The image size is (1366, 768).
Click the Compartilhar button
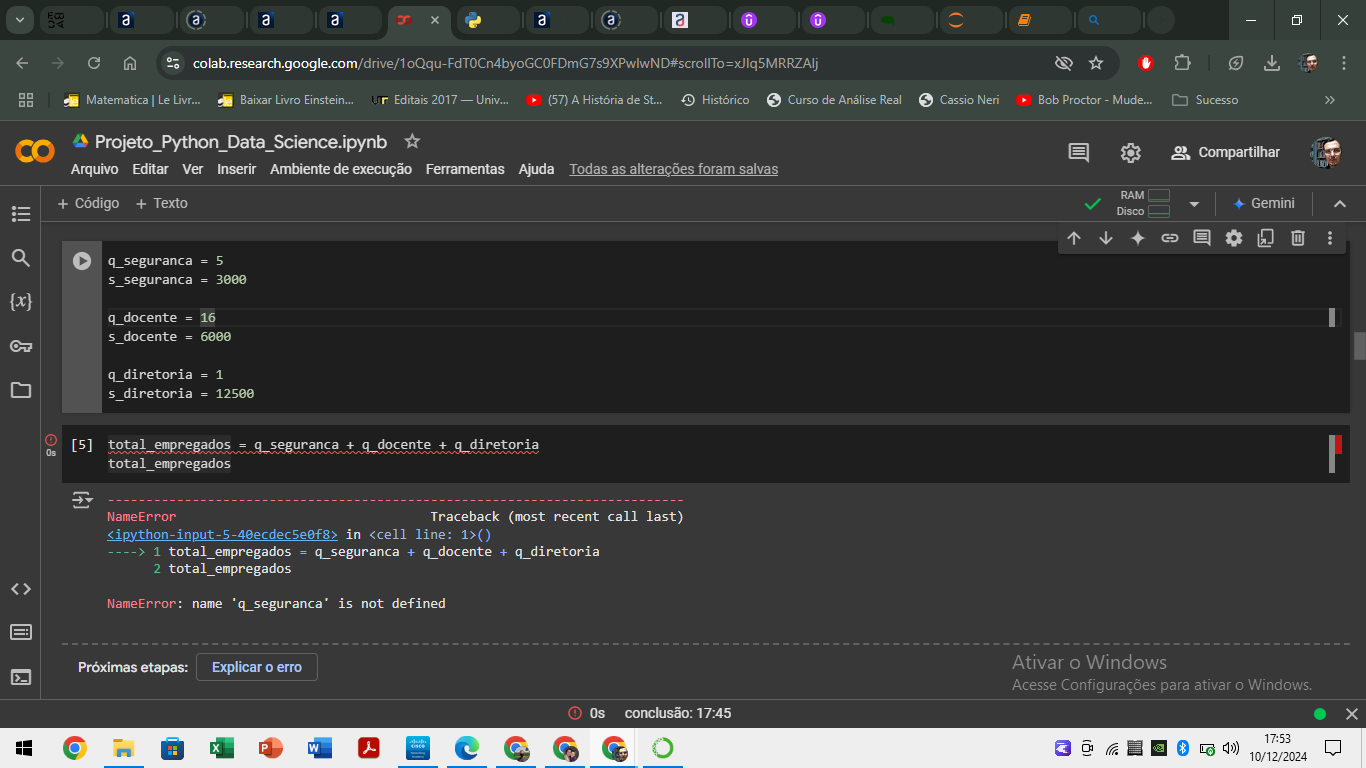pyautogui.click(x=1226, y=153)
